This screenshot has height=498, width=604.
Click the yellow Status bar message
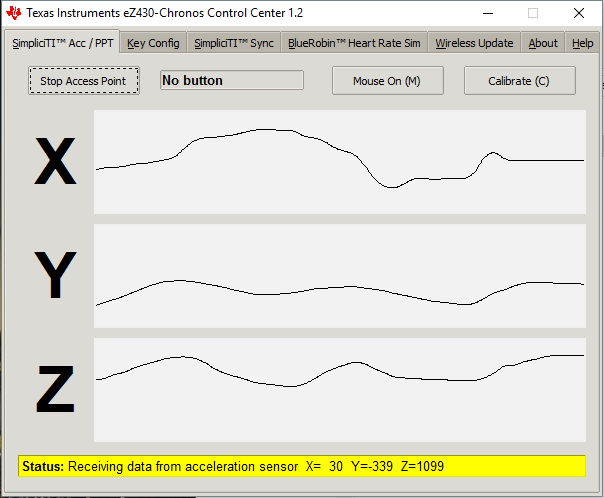pos(302,466)
